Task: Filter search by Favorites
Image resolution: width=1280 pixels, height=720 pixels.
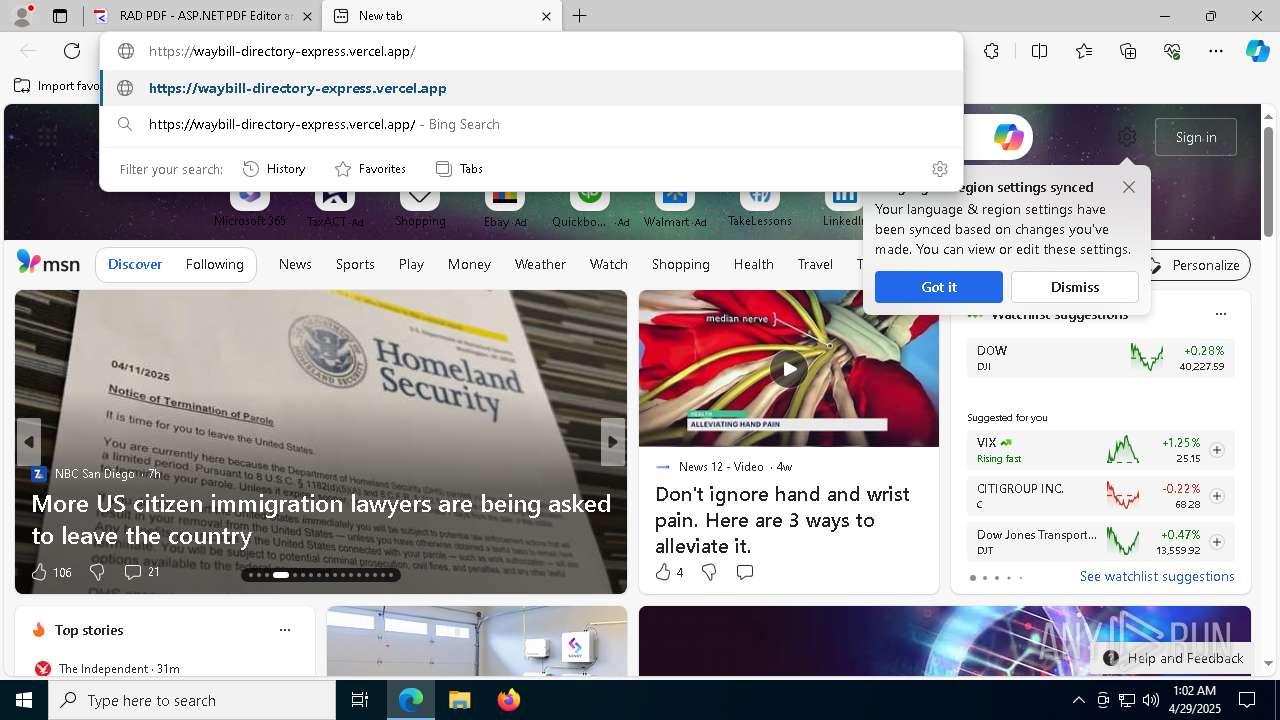Action: (x=370, y=169)
